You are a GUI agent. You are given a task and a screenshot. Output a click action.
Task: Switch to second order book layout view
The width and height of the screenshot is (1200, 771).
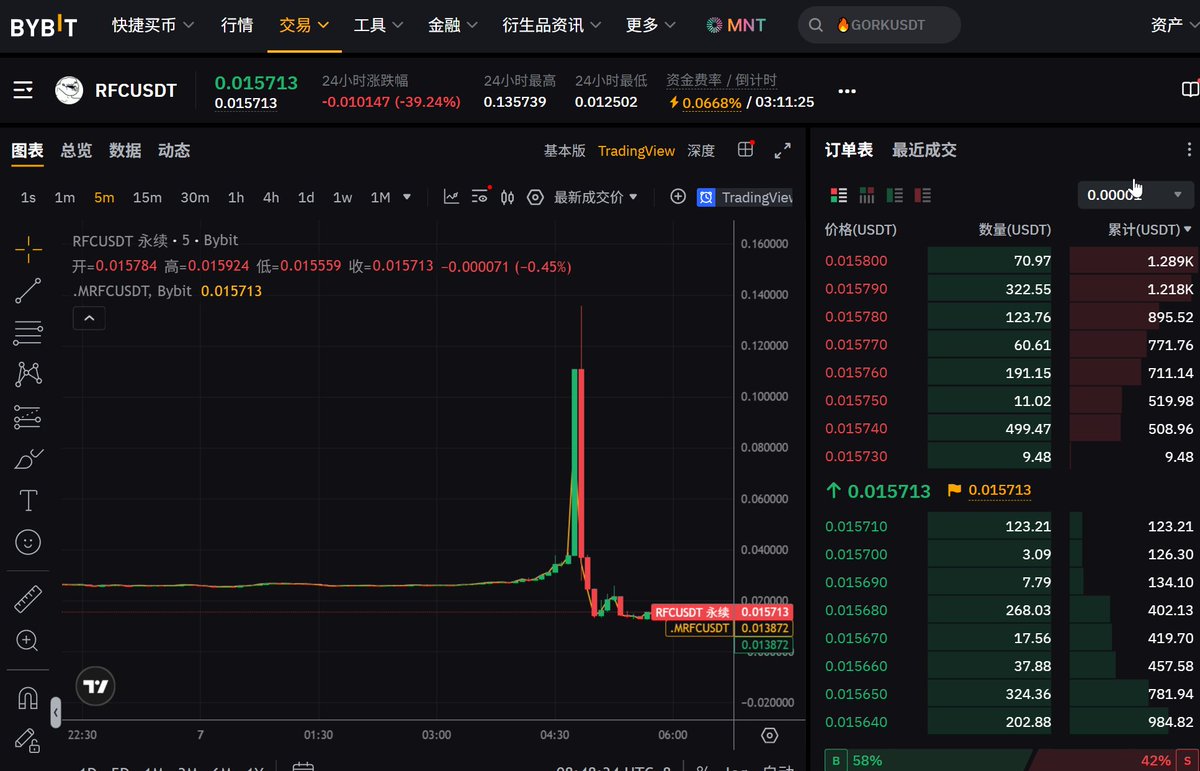(x=867, y=195)
